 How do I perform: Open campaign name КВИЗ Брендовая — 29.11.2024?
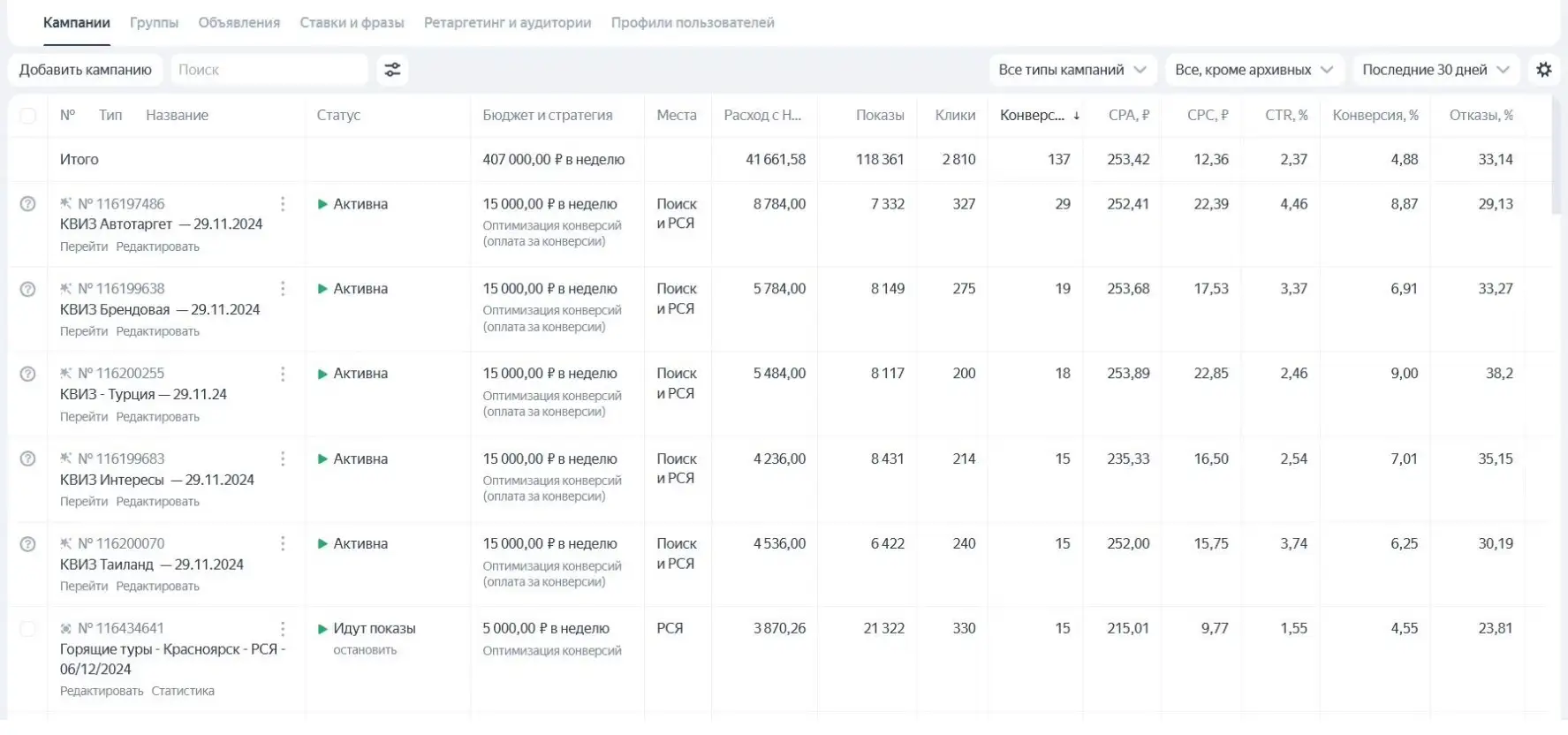(x=160, y=310)
